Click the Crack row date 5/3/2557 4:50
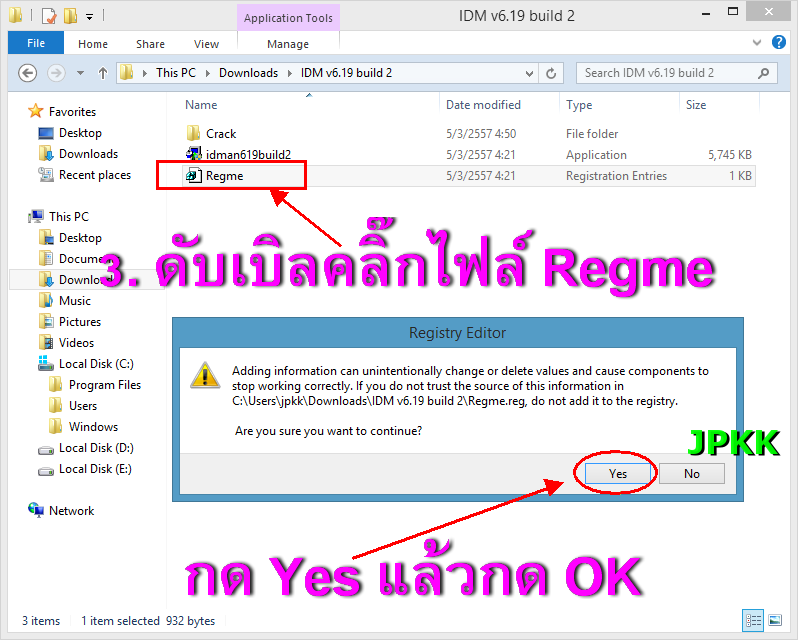The width and height of the screenshot is (798, 640). (x=481, y=134)
